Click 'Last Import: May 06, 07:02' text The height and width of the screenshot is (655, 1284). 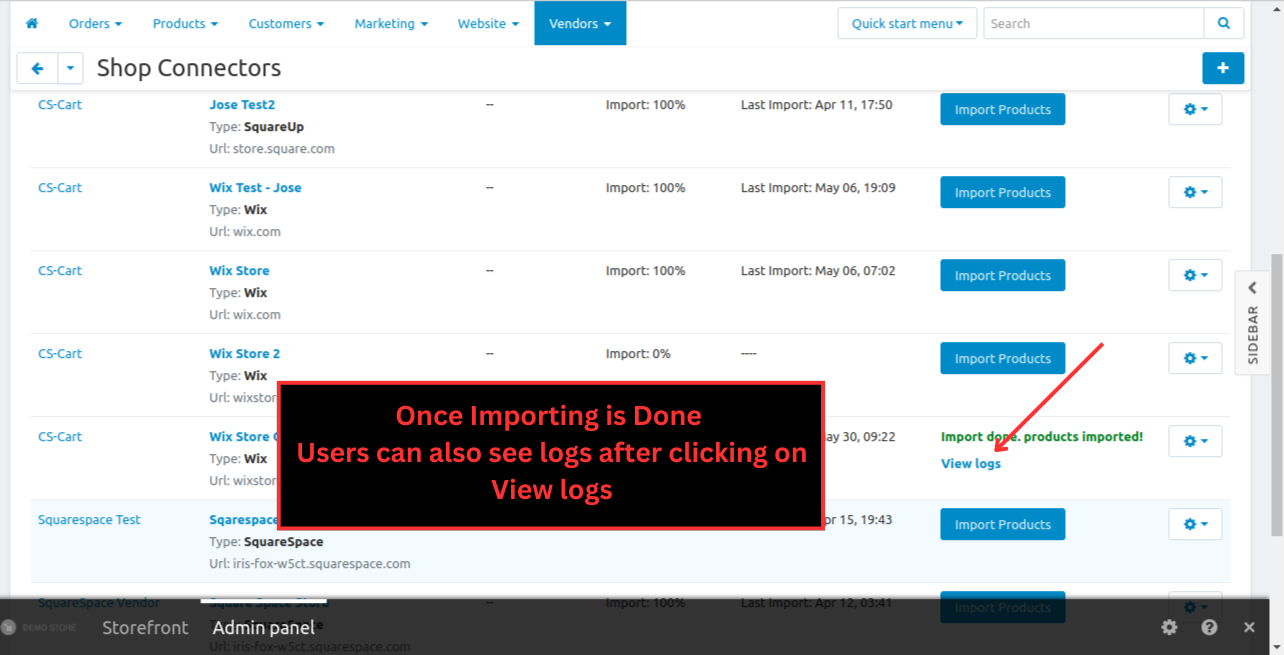[x=818, y=270]
